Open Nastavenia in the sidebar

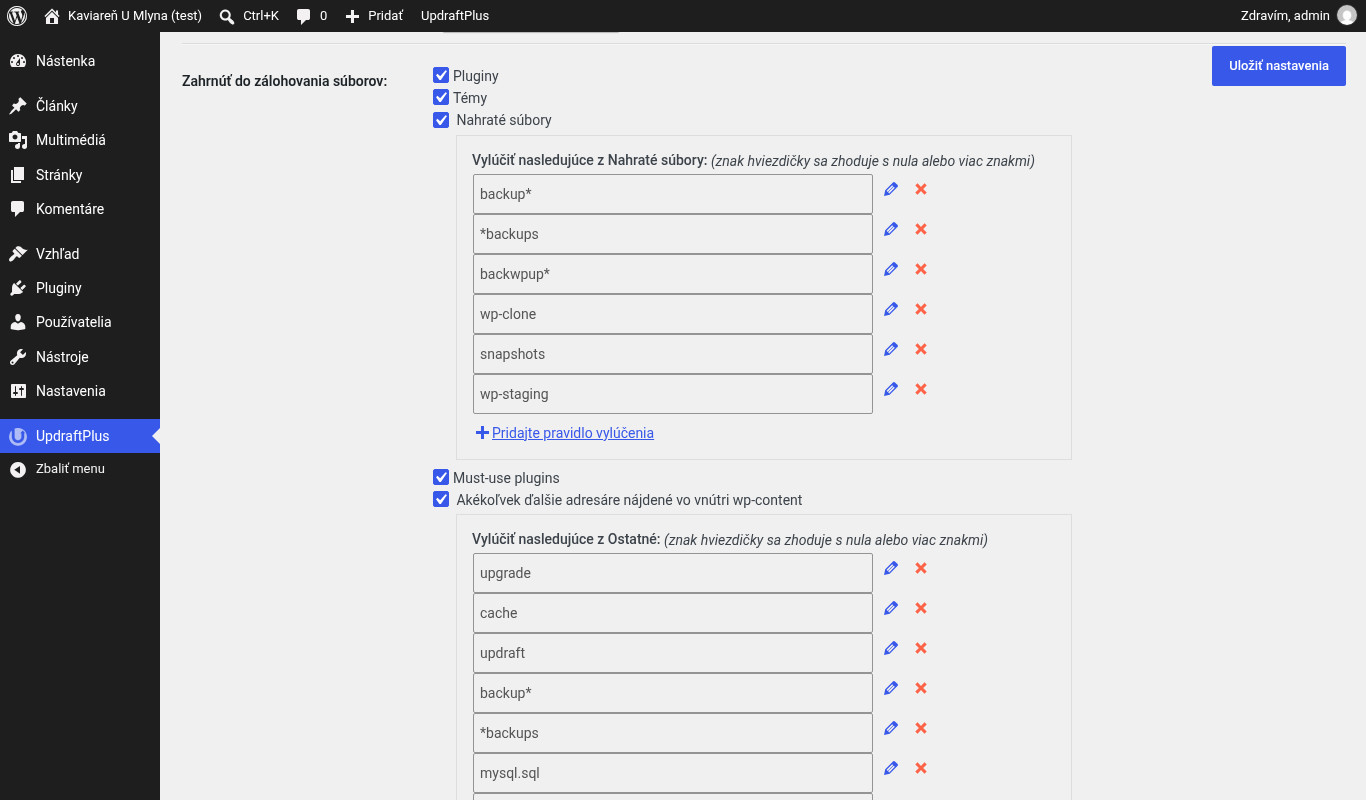coord(80,391)
